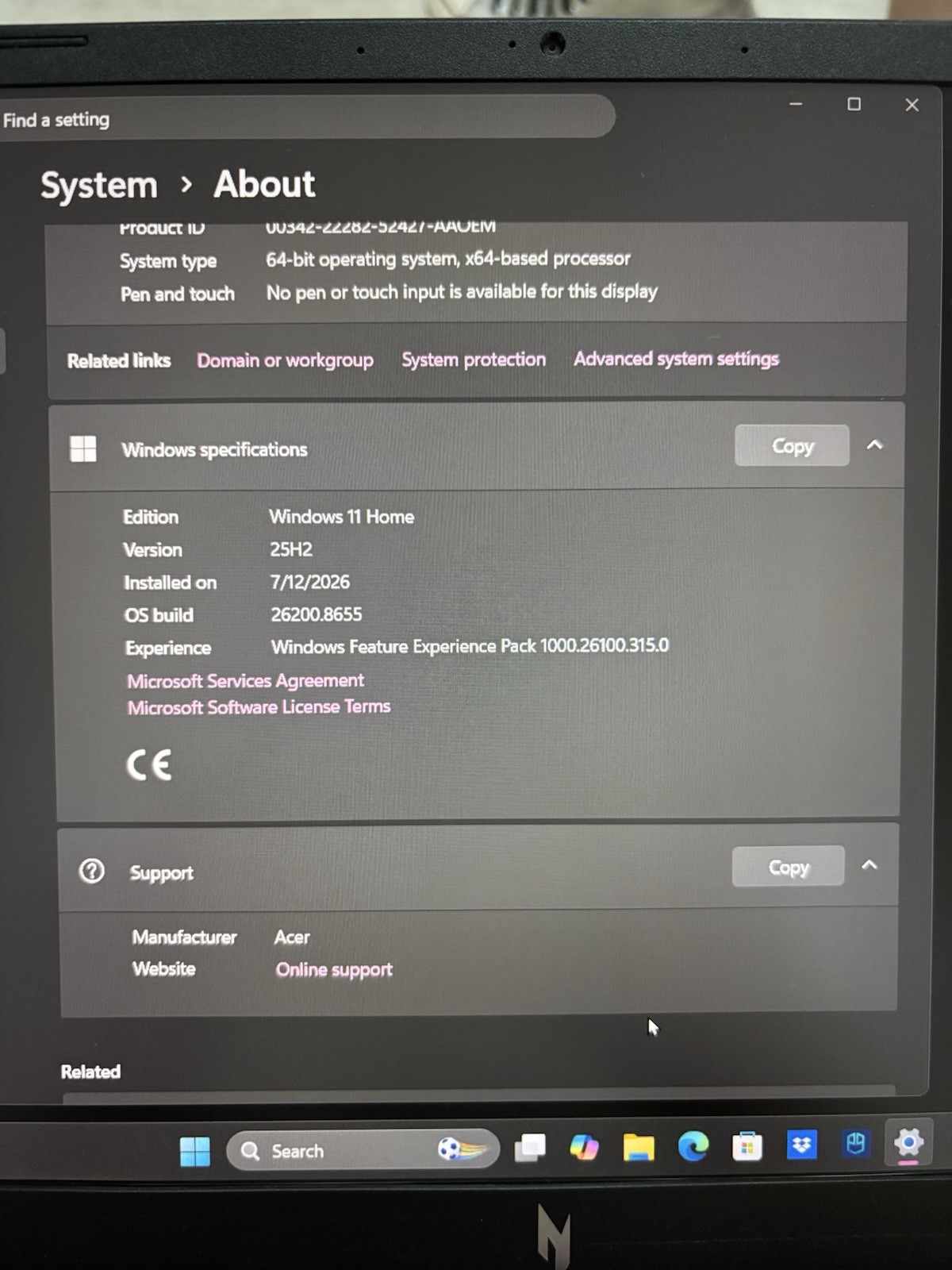Image resolution: width=952 pixels, height=1270 pixels.
Task: Collapse the Support section
Action: click(869, 865)
